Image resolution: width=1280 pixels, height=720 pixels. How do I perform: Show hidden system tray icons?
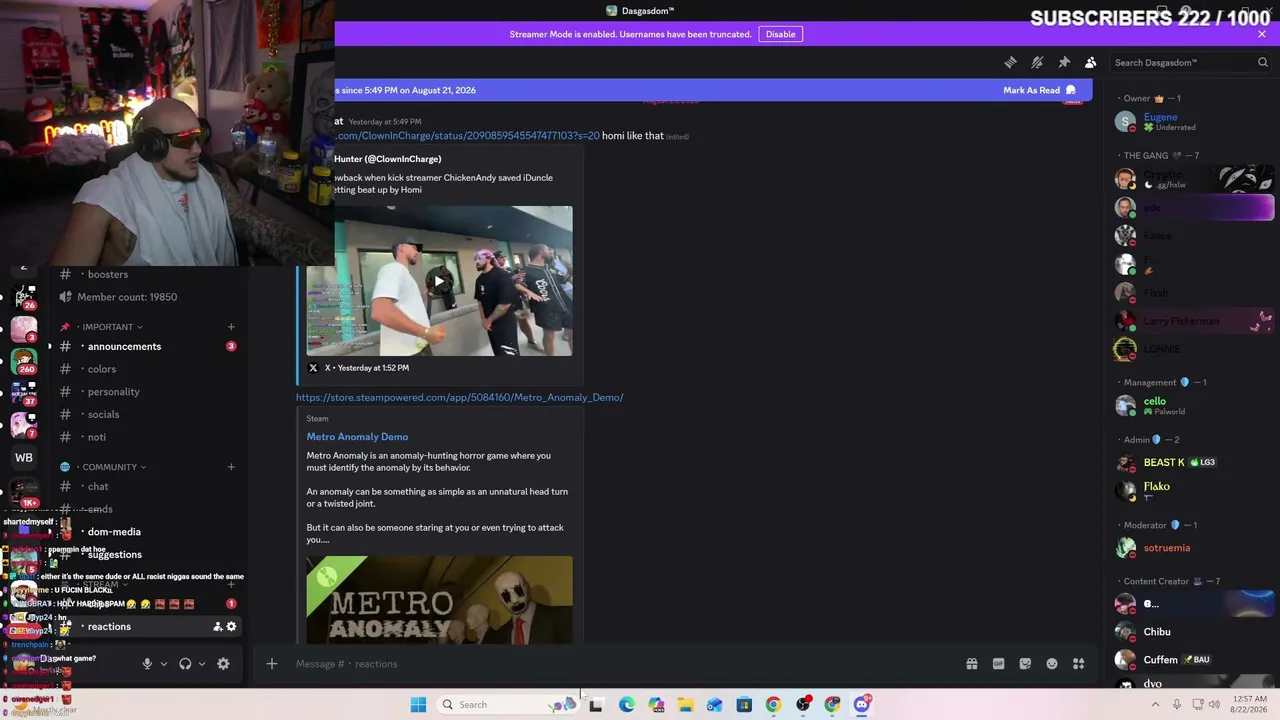point(1155,705)
